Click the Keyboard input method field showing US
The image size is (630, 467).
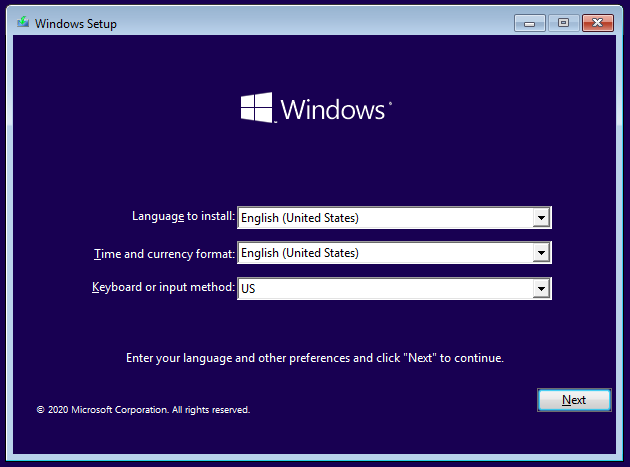[394, 289]
